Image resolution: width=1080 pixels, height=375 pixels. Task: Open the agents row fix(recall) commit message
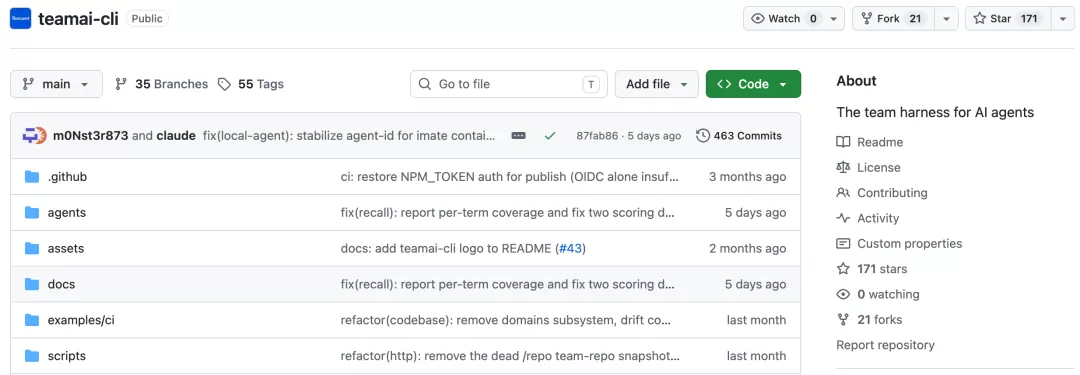(x=508, y=213)
